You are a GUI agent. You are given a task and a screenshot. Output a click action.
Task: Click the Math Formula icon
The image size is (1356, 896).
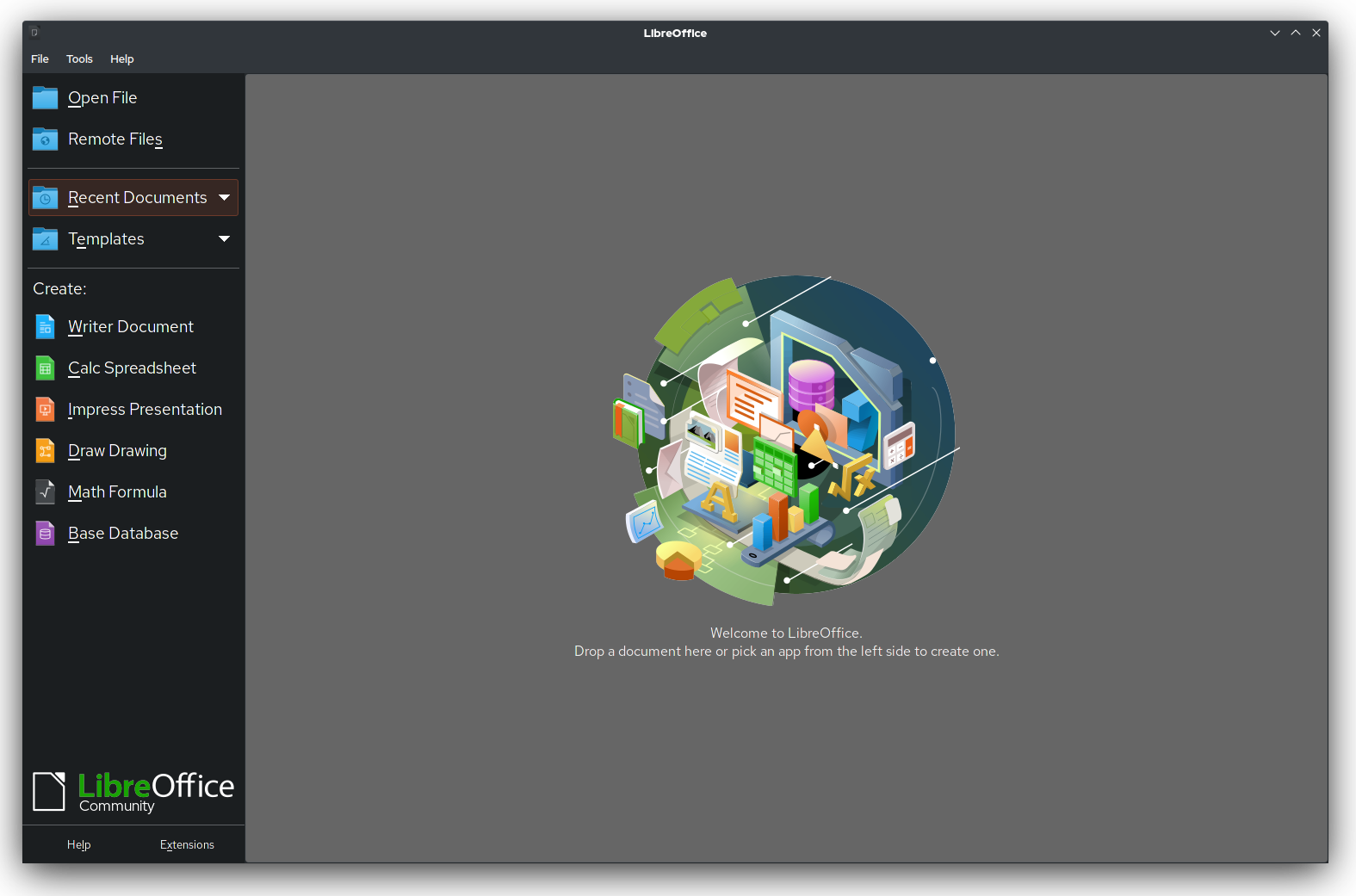tap(46, 492)
